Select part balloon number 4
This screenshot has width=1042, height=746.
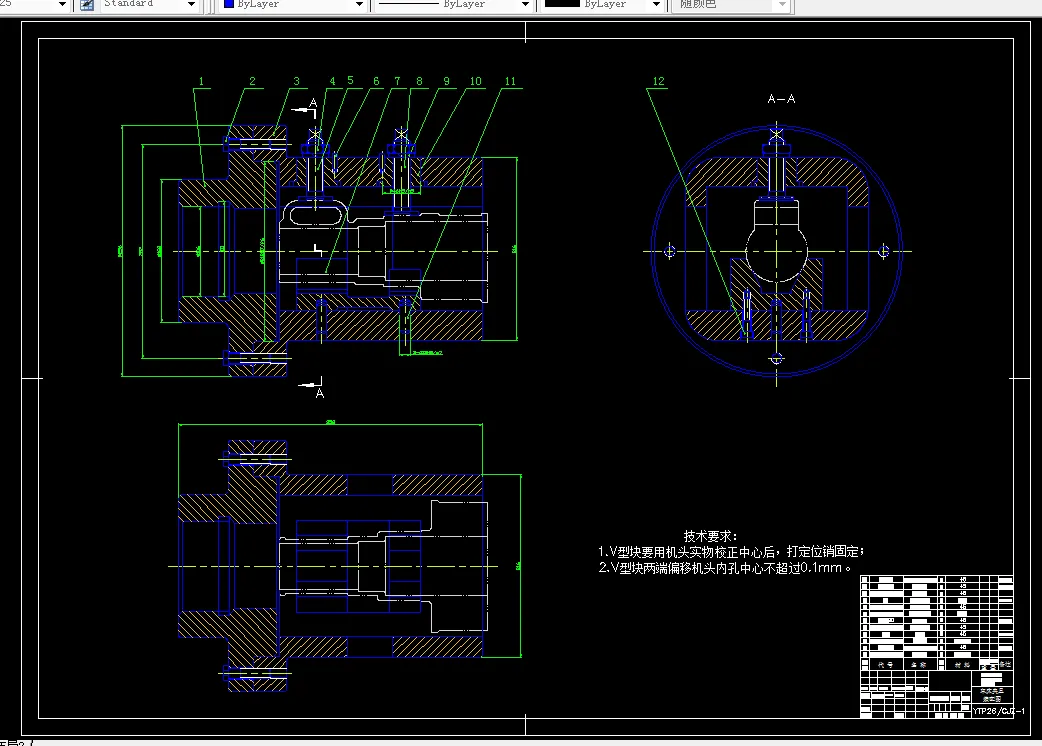click(332, 82)
